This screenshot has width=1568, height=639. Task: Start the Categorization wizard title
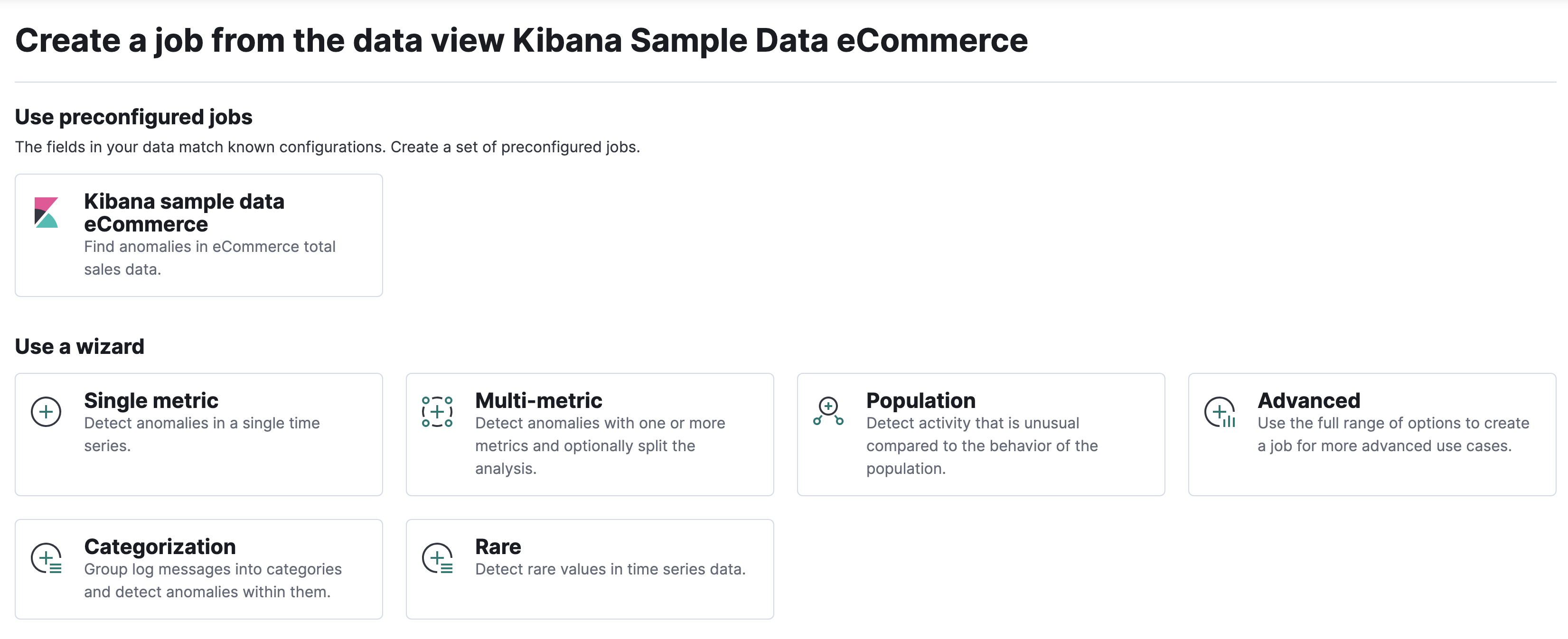pos(160,546)
